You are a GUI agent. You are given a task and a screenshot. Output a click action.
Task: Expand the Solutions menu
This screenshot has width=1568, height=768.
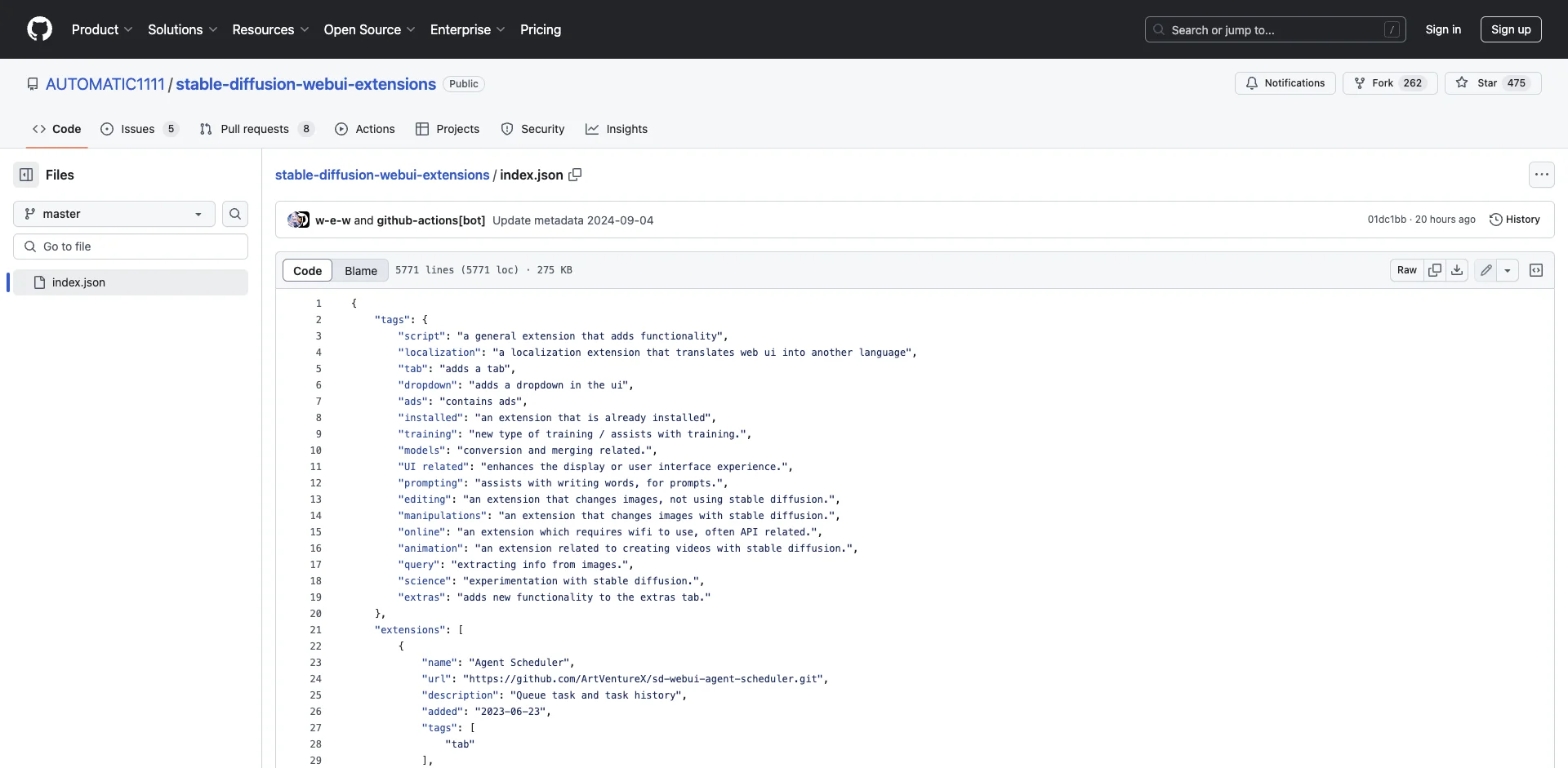[x=183, y=29]
